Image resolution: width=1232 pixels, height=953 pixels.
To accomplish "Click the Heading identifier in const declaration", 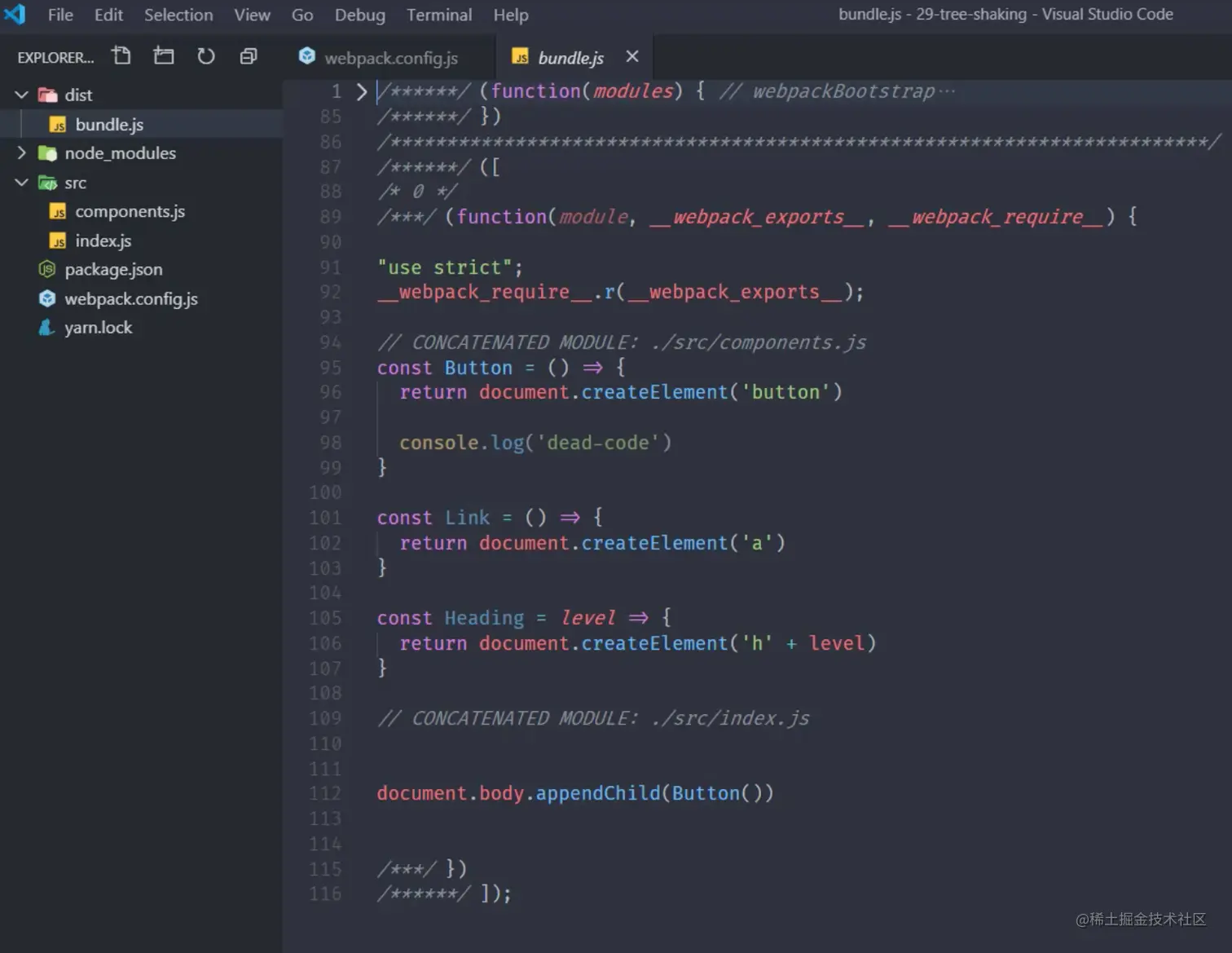I will [x=484, y=618].
